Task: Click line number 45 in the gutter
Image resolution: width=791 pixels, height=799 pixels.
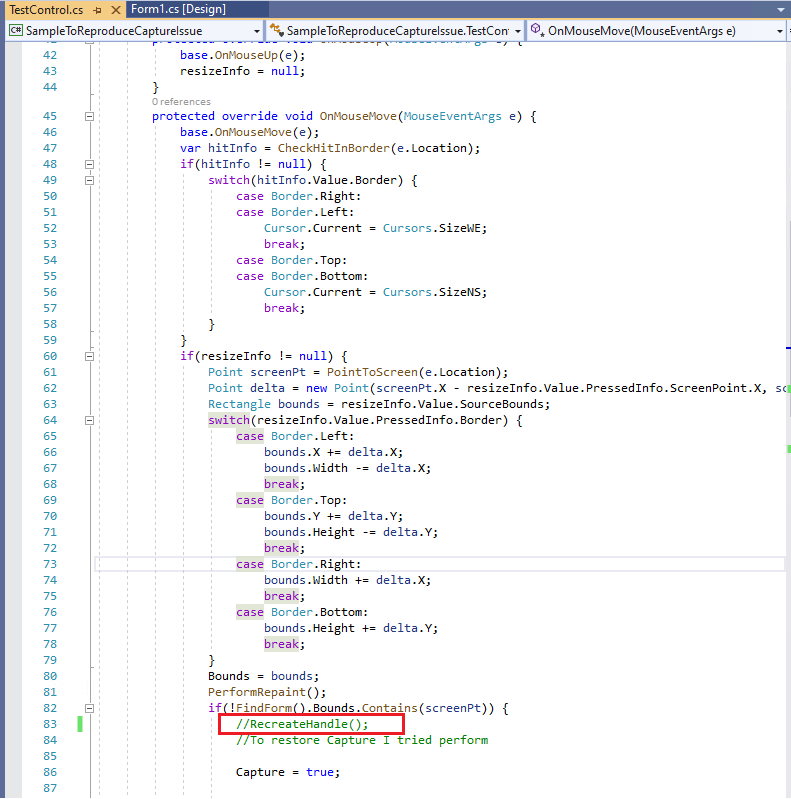Action: (x=50, y=116)
